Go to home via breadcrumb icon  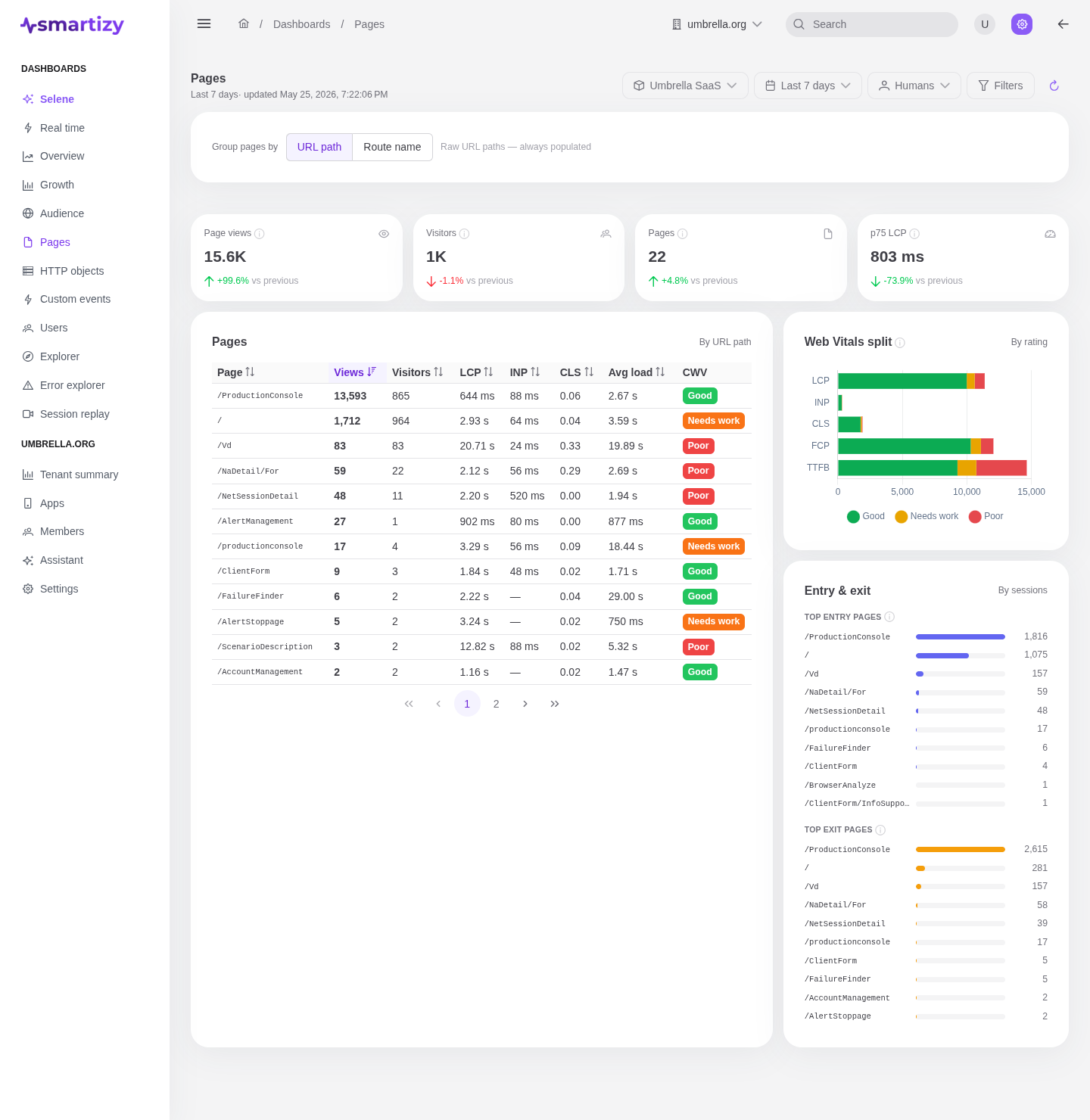(x=244, y=24)
